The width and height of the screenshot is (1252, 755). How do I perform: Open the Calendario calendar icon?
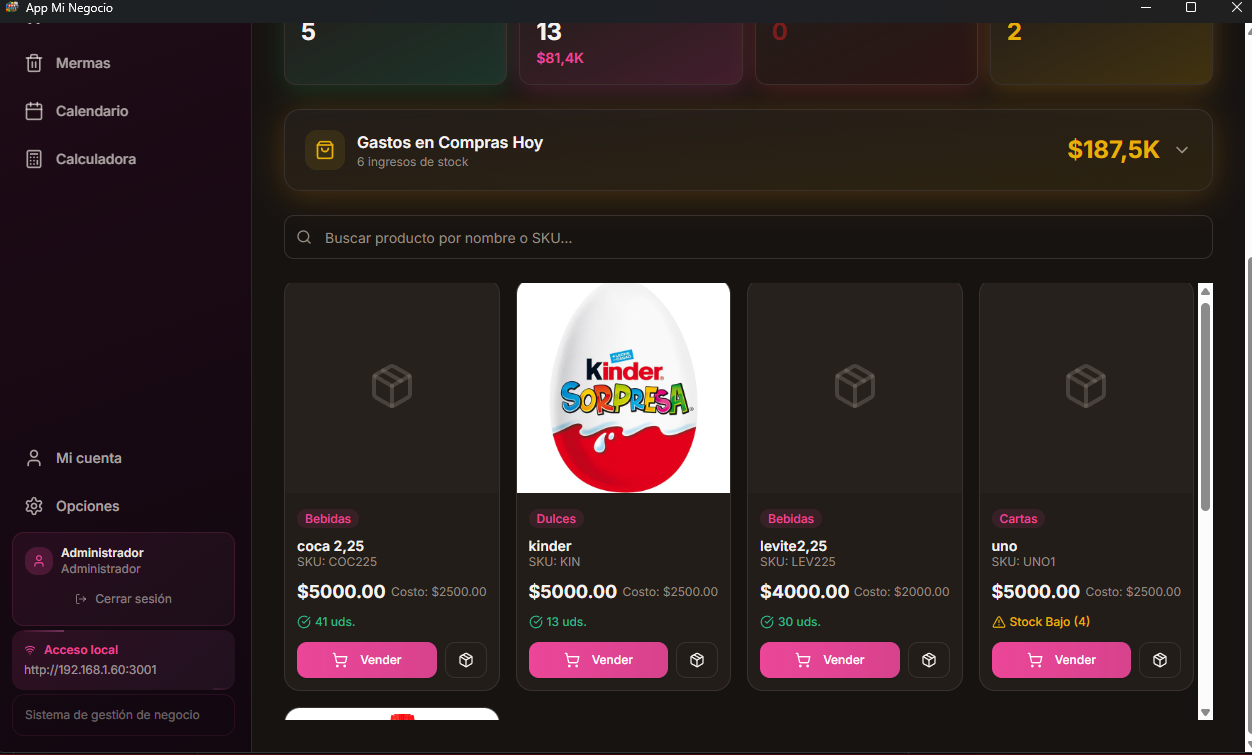pyautogui.click(x=34, y=111)
